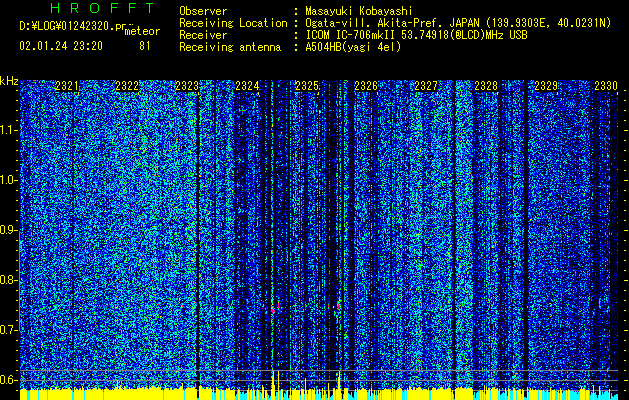Click the 2325 time marker
Image resolution: width=629 pixels, height=400 pixels.
tap(306, 86)
